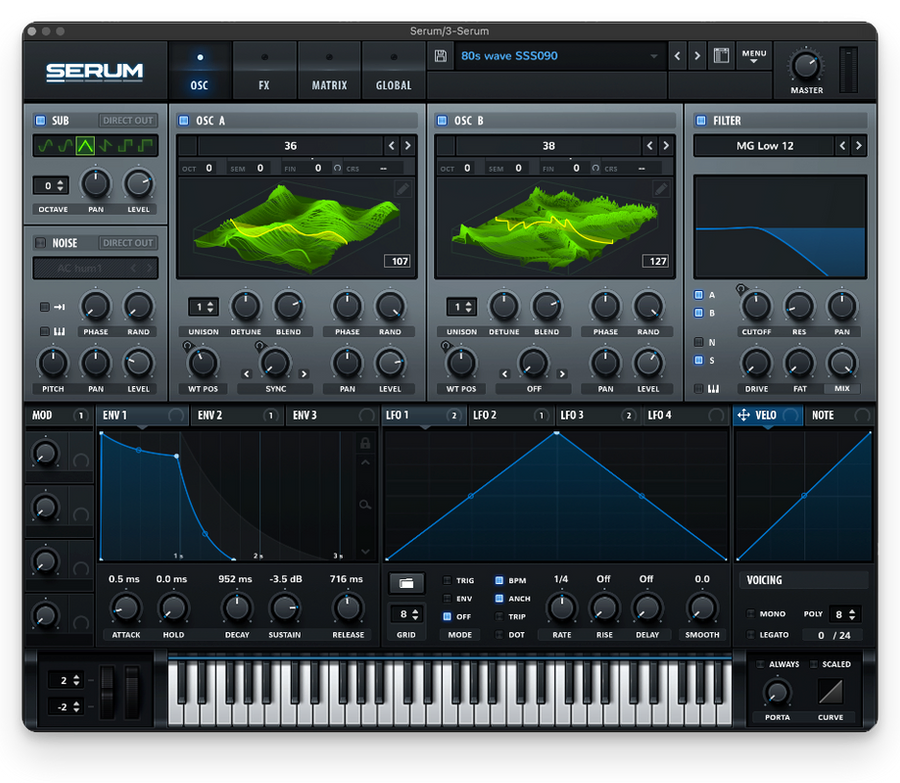
Task: Switch to the MATRIX tab
Action: coord(329,71)
